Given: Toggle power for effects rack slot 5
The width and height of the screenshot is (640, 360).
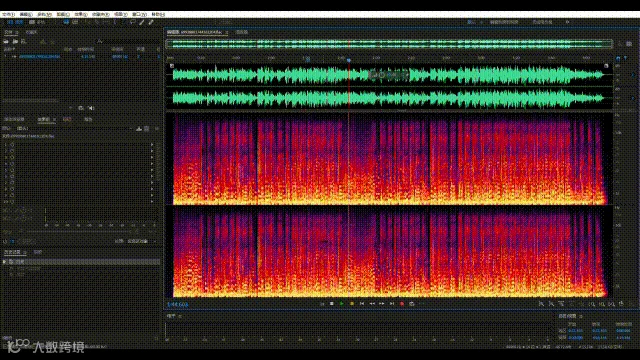Looking at the screenshot, I should pos(12,170).
